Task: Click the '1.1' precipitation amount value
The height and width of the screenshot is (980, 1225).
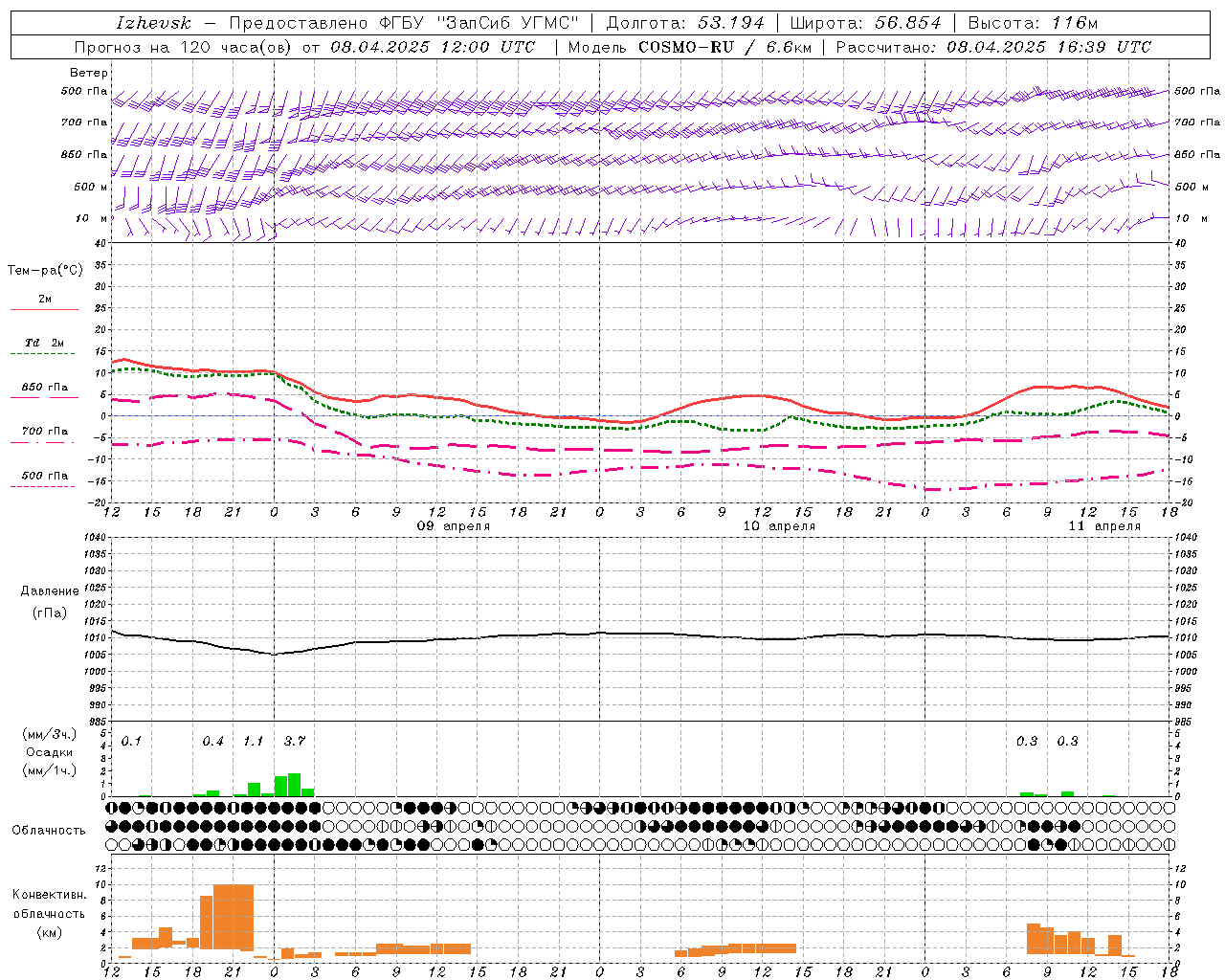Action: click(253, 742)
